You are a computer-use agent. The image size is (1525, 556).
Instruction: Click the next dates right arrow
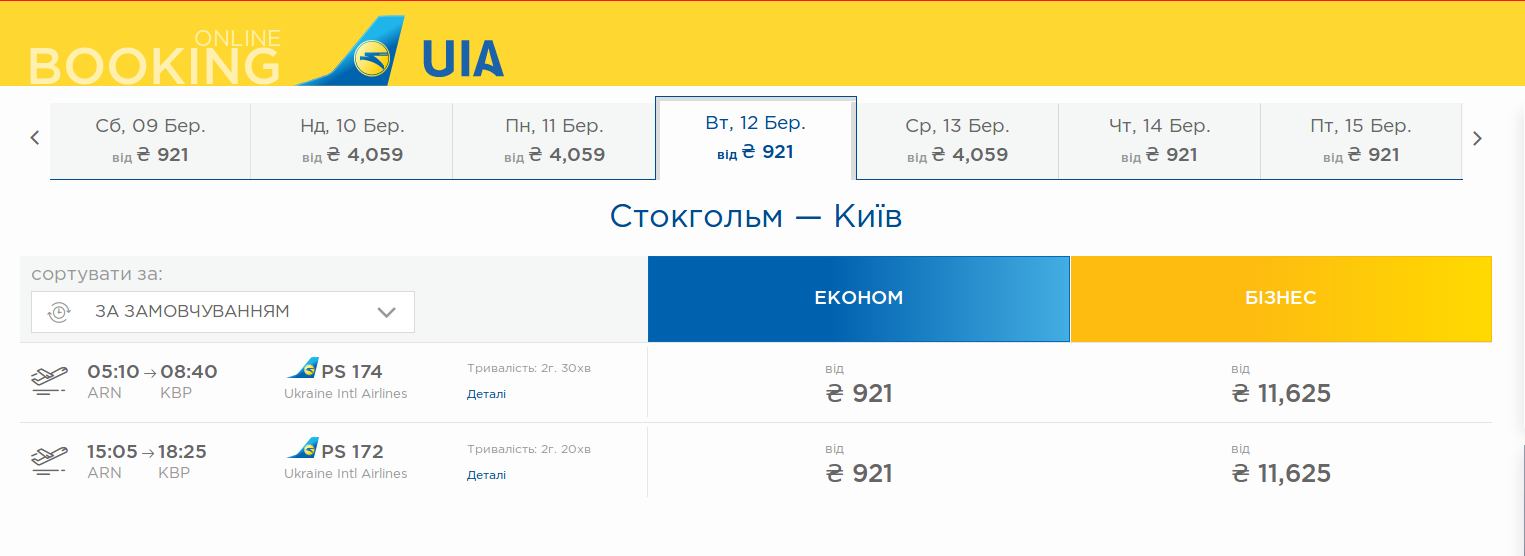pyautogui.click(x=1477, y=138)
